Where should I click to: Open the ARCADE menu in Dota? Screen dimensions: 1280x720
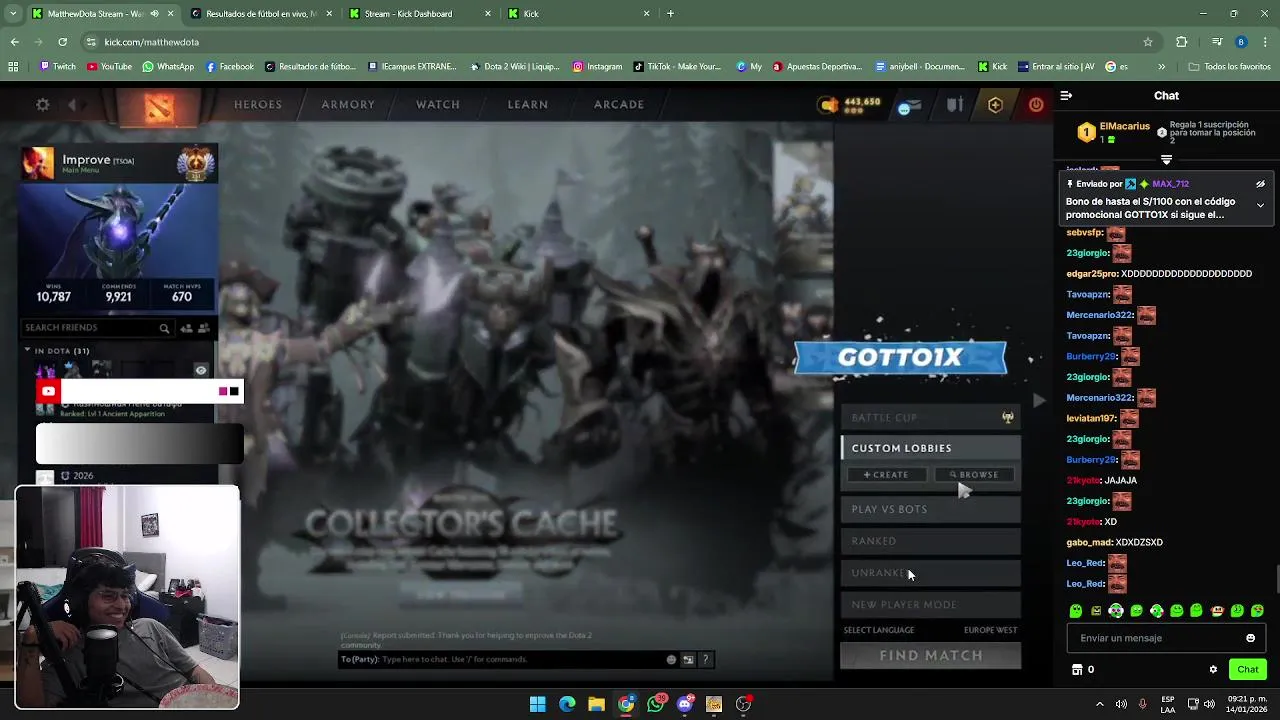tap(619, 104)
